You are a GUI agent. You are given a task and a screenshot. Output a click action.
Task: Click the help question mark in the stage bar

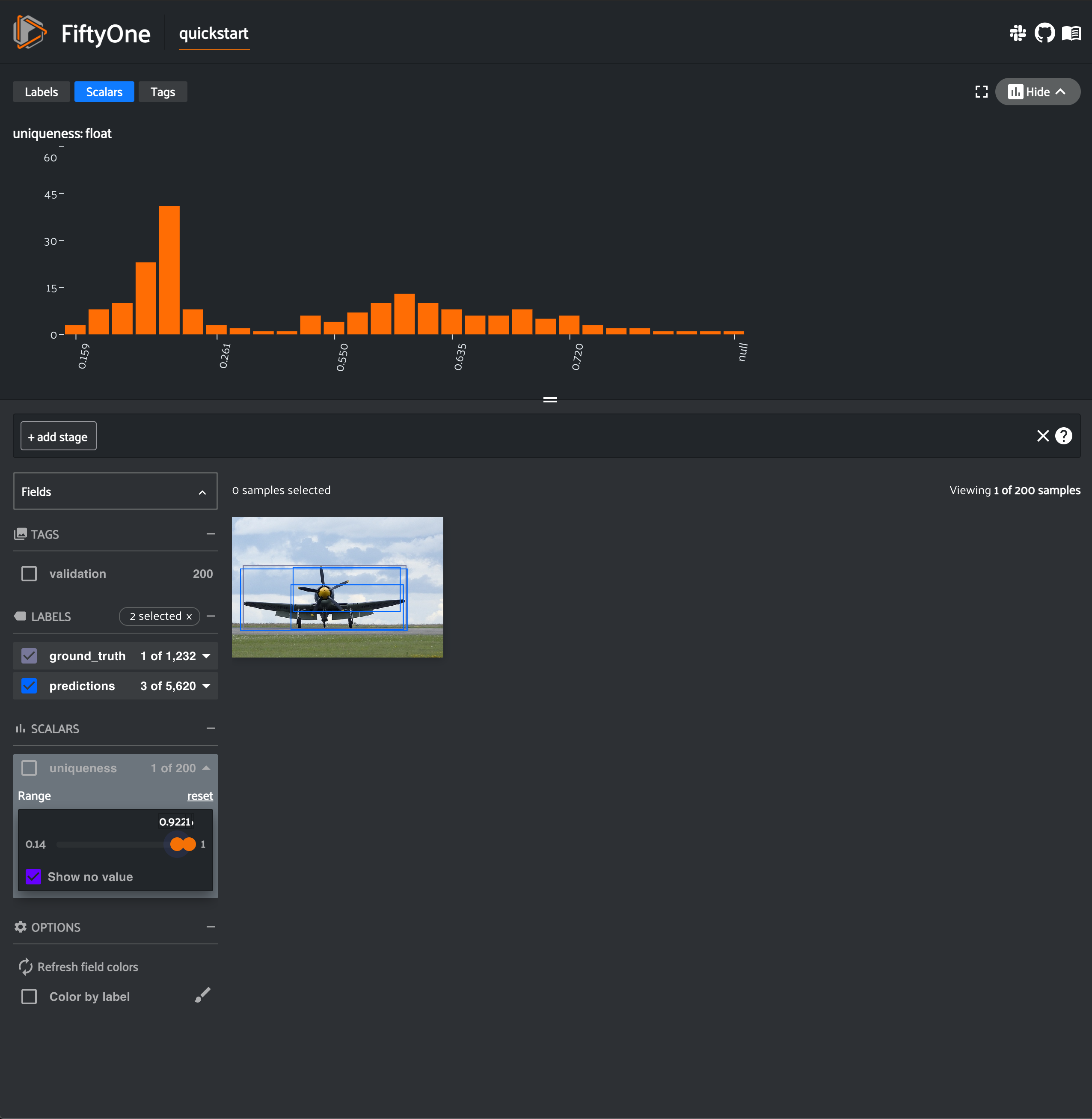1064,436
